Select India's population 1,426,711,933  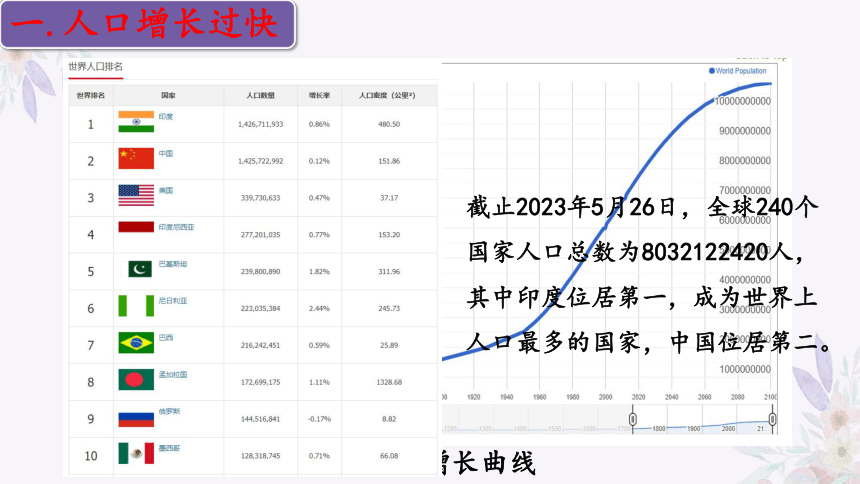(x=261, y=125)
